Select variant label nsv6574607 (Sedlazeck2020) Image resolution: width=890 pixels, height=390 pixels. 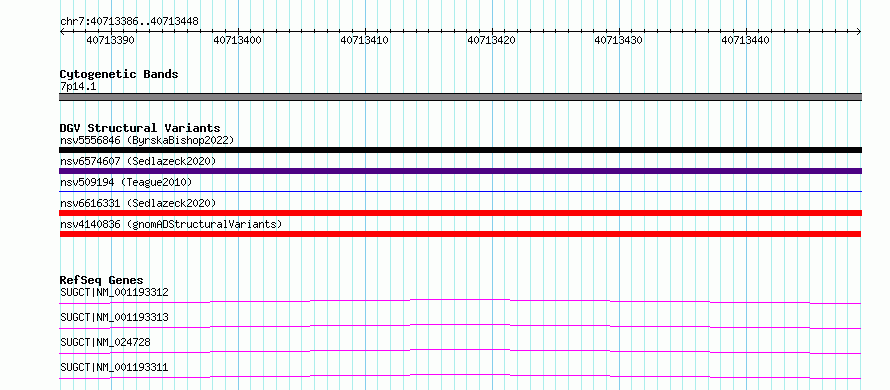(x=138, y=161)
